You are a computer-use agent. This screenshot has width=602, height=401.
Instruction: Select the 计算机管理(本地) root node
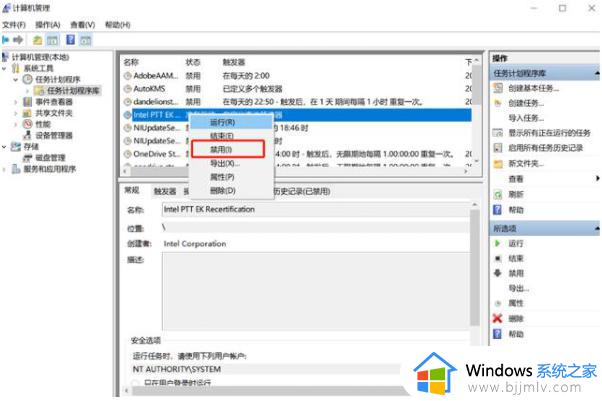tap(40, 57)
